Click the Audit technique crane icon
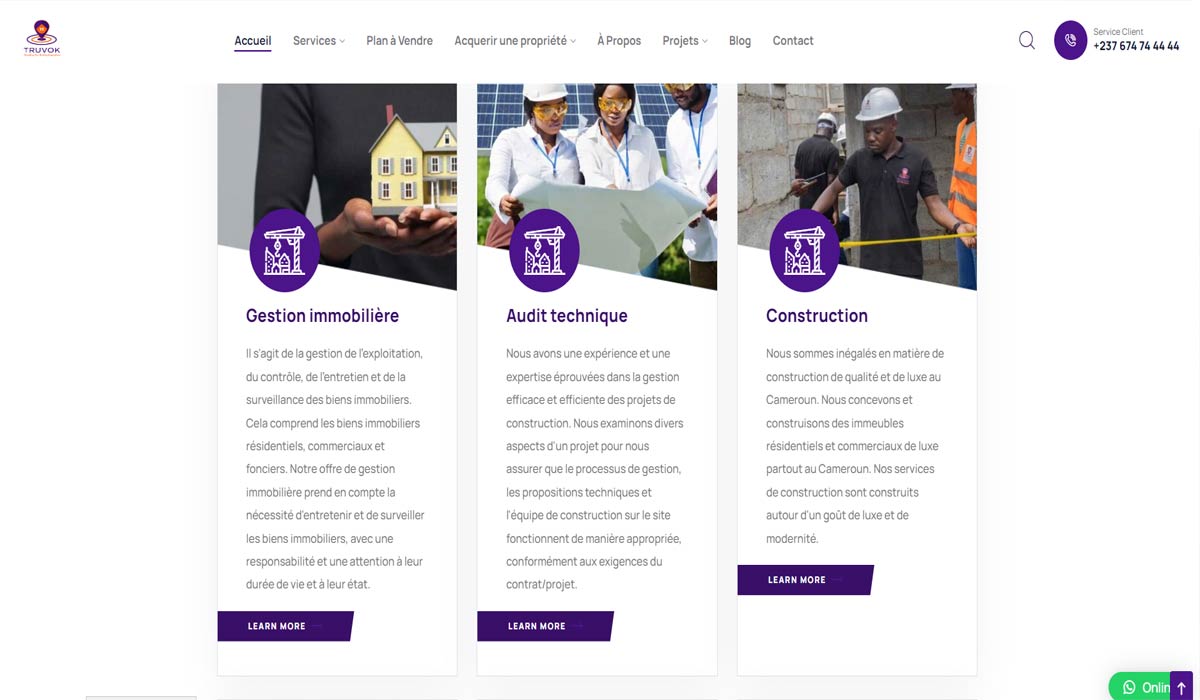The width and height of the screenshot is (1200, 700). coord(544,250)
